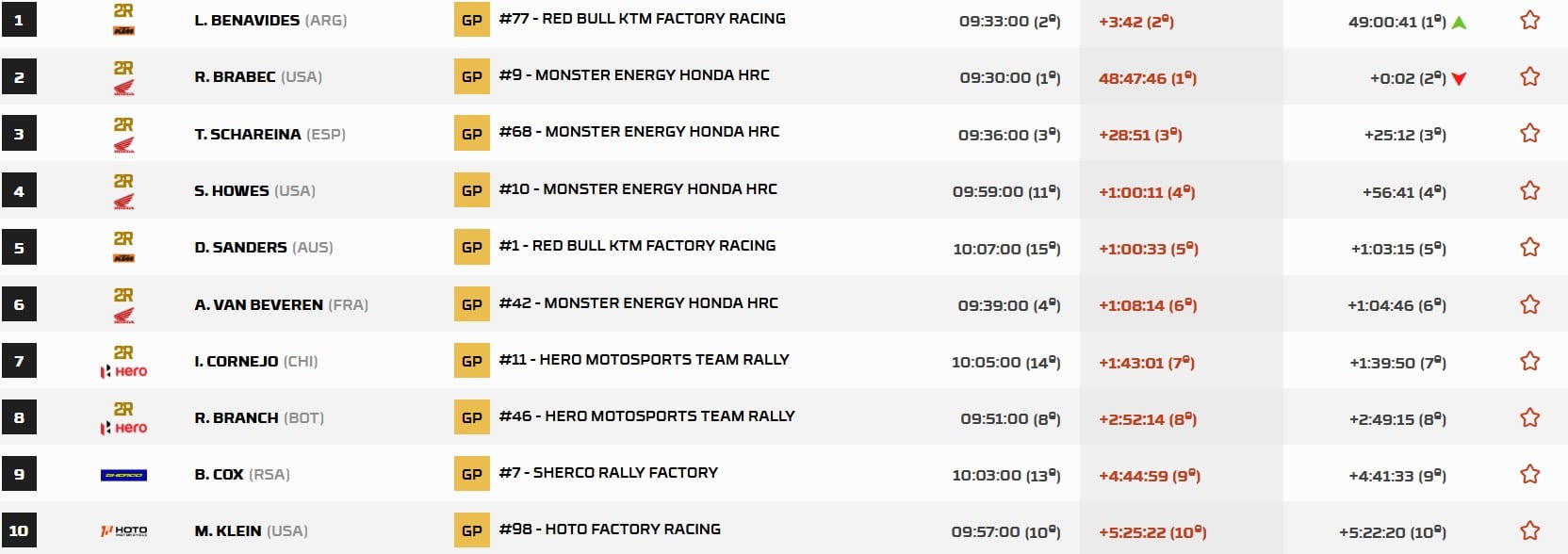Click the GP badge for #7 Sherco Rally Factory

click(472, 474)
